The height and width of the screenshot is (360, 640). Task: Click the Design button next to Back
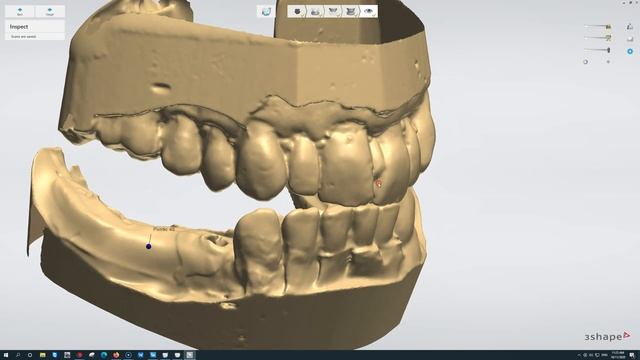tap(49, 11)
